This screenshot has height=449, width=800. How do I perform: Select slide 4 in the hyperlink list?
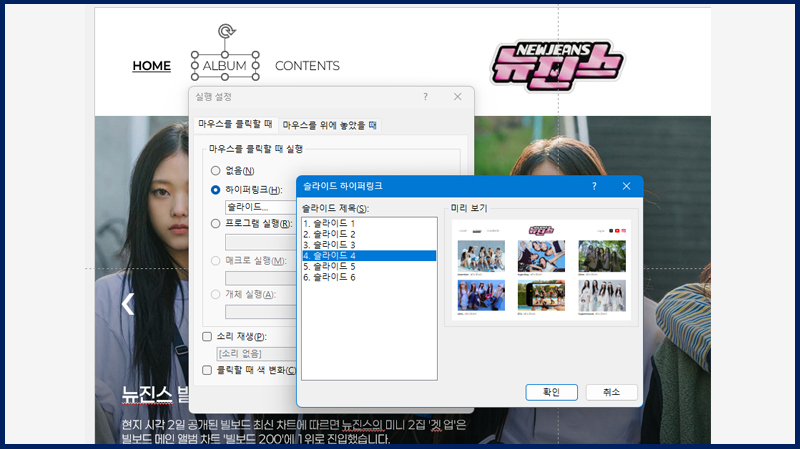[x=369, y=256]
